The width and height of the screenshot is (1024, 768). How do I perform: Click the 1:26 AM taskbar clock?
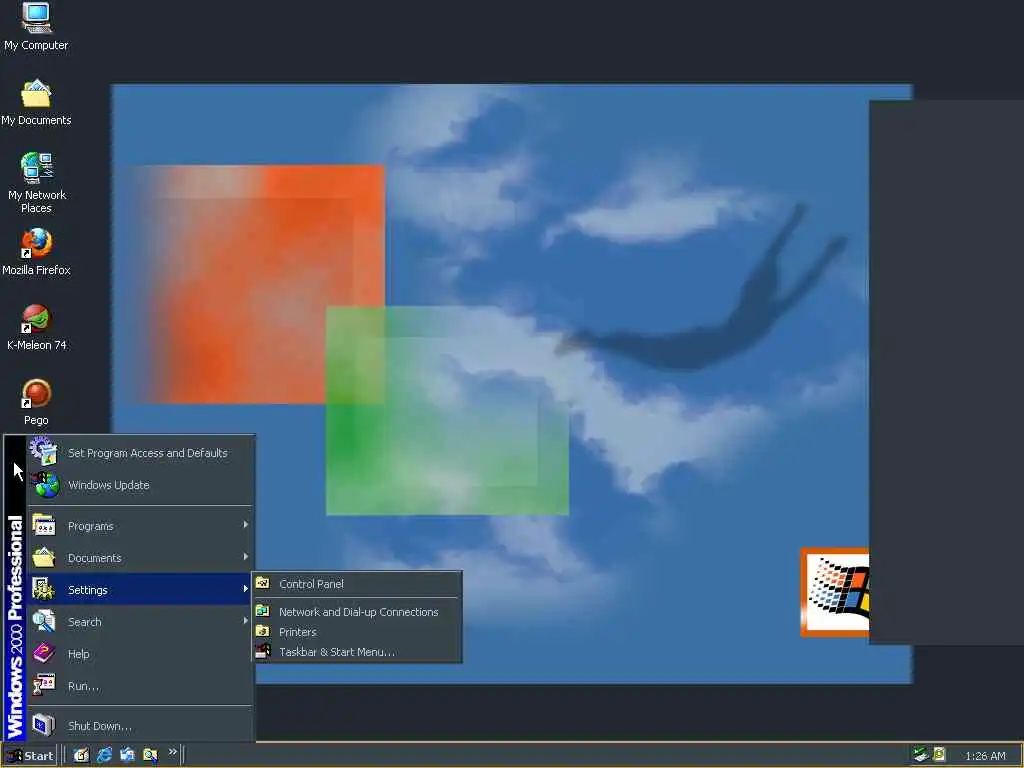pos(985,756)
